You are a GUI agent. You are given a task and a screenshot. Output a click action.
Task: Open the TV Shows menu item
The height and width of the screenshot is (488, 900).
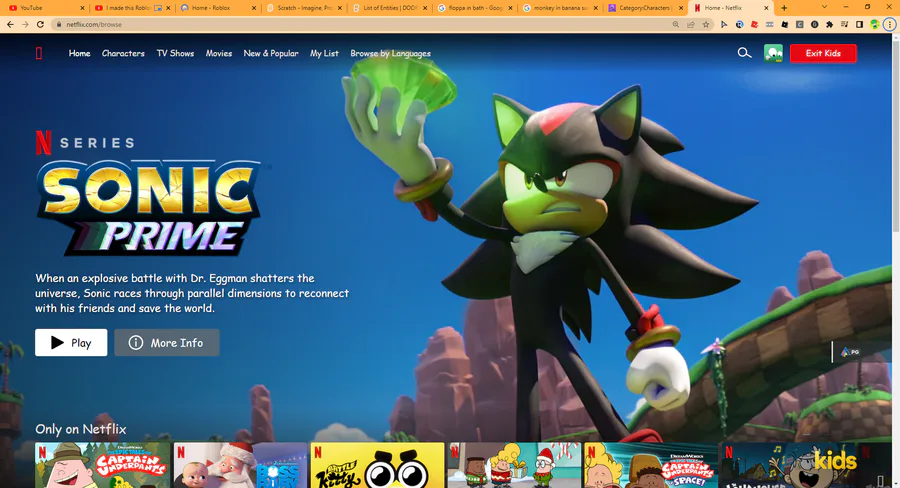click(176, 53)
